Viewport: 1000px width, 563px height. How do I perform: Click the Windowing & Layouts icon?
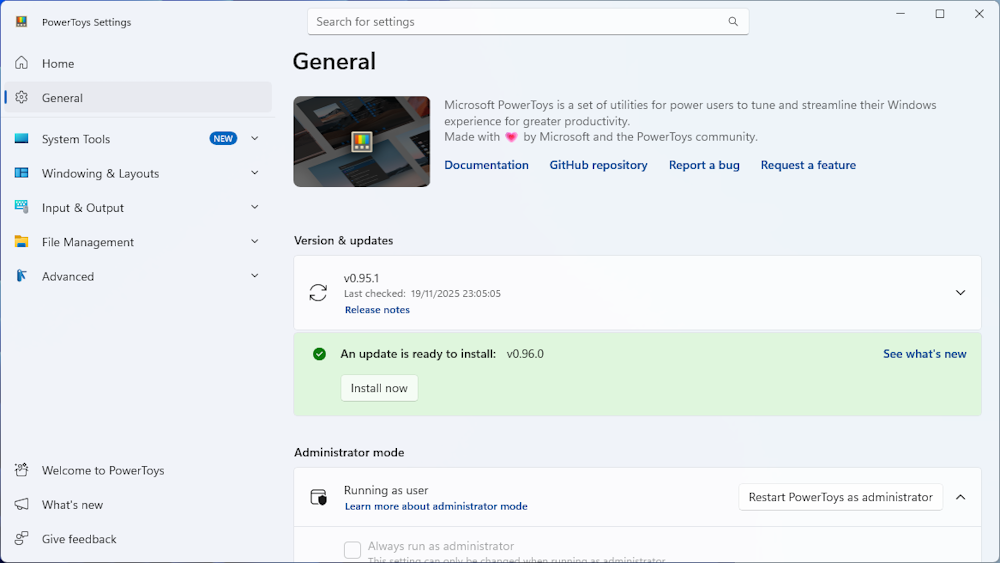click(21, 173)
